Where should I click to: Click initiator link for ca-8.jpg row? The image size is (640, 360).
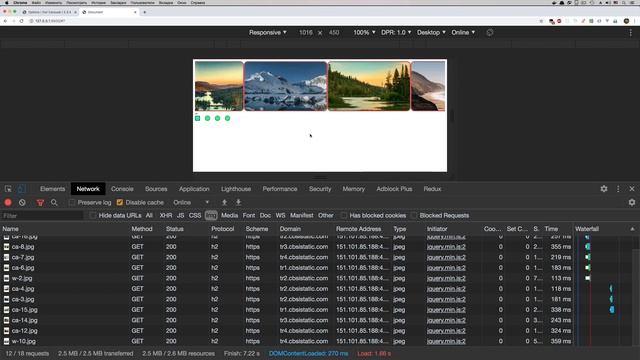pos(446,247)
